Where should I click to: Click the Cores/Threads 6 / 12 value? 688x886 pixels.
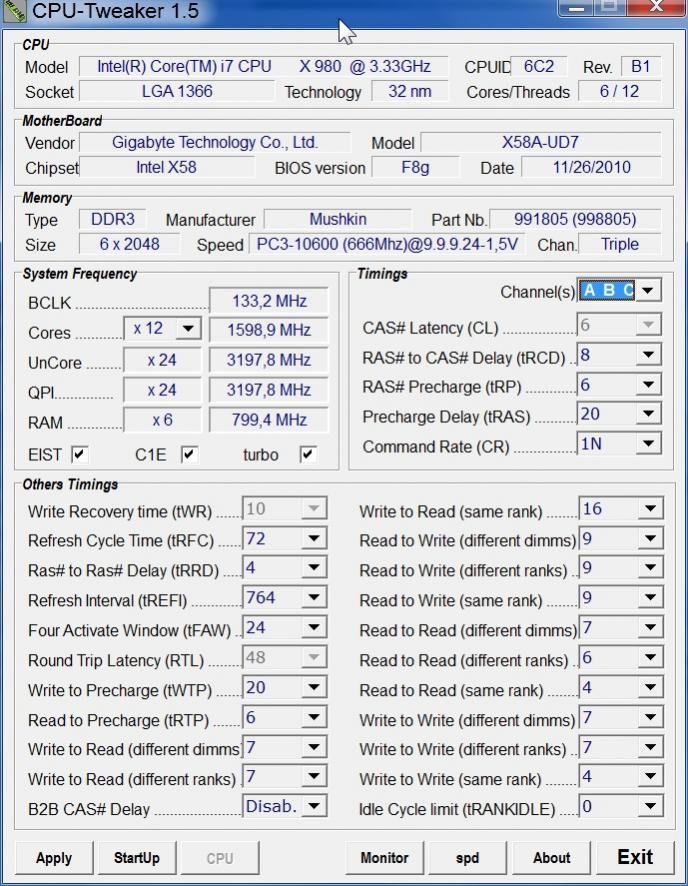[x=619, y=92]
